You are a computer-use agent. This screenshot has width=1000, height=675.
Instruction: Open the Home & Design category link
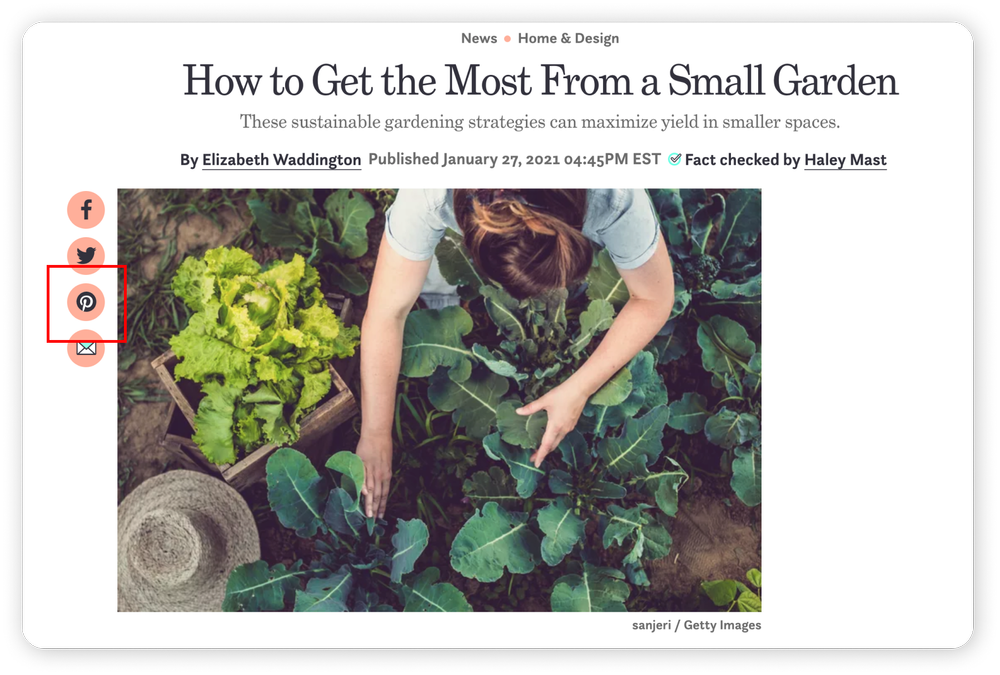point(568,38)
